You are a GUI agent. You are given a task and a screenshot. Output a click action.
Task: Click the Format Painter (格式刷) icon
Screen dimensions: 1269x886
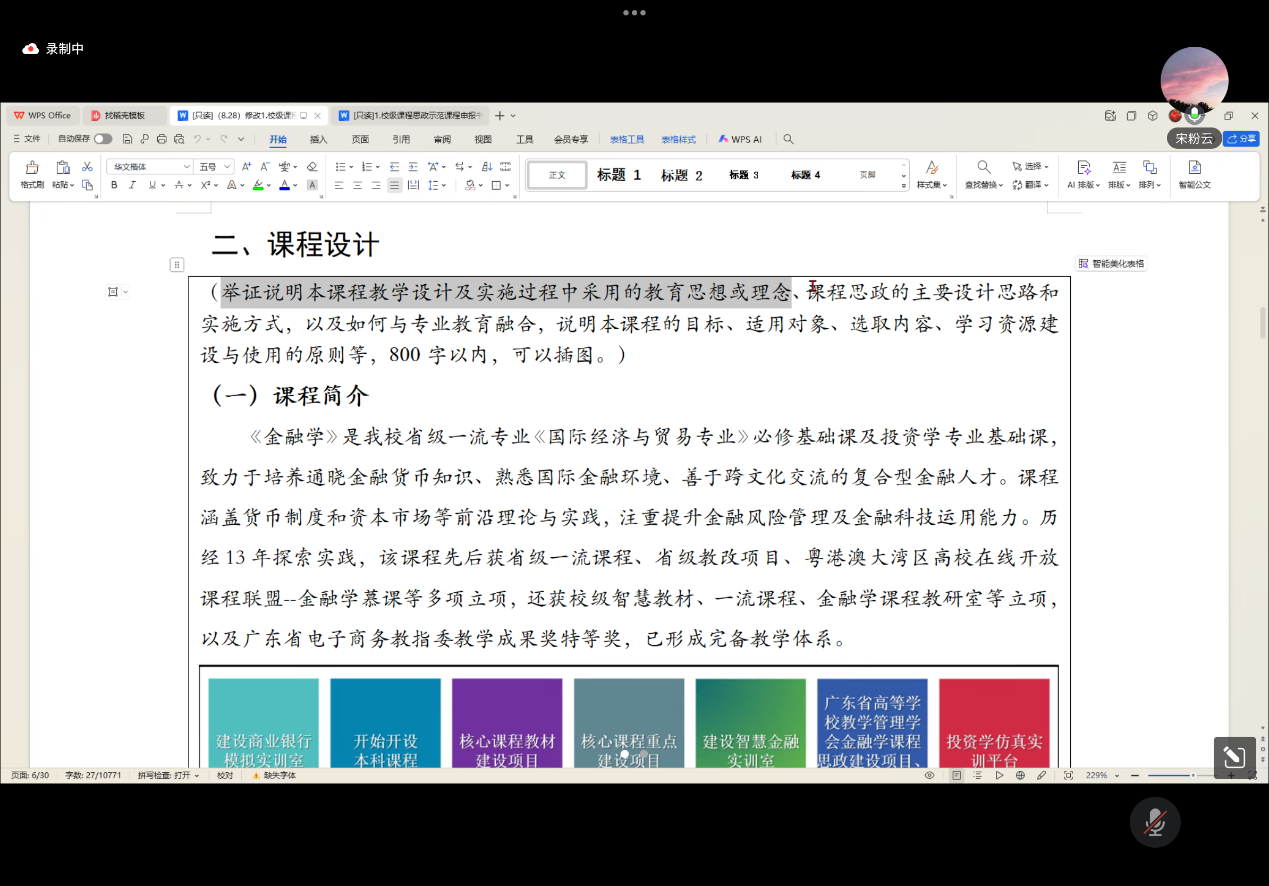coord(32,173)
